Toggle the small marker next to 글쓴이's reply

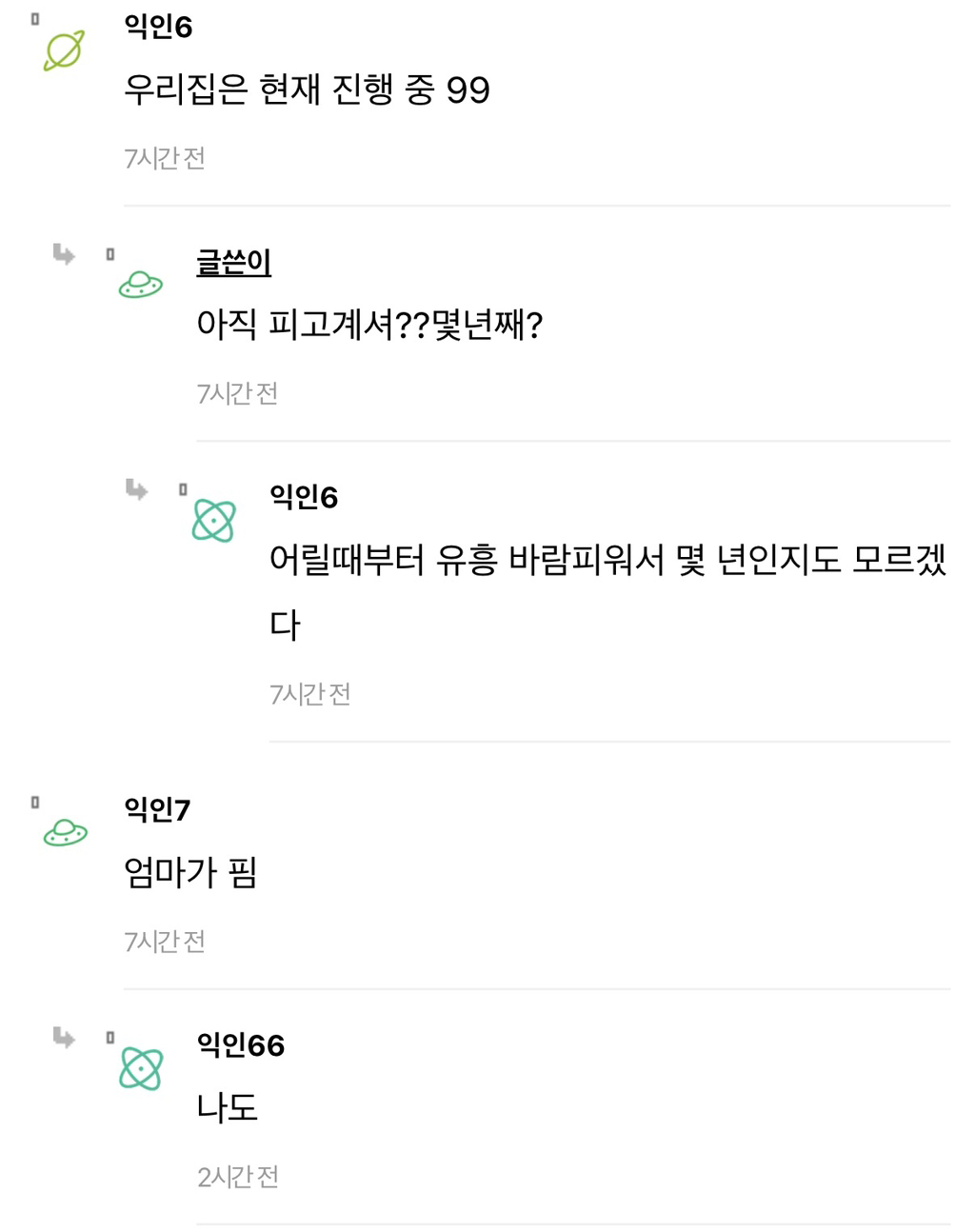[x=110, y=253]
